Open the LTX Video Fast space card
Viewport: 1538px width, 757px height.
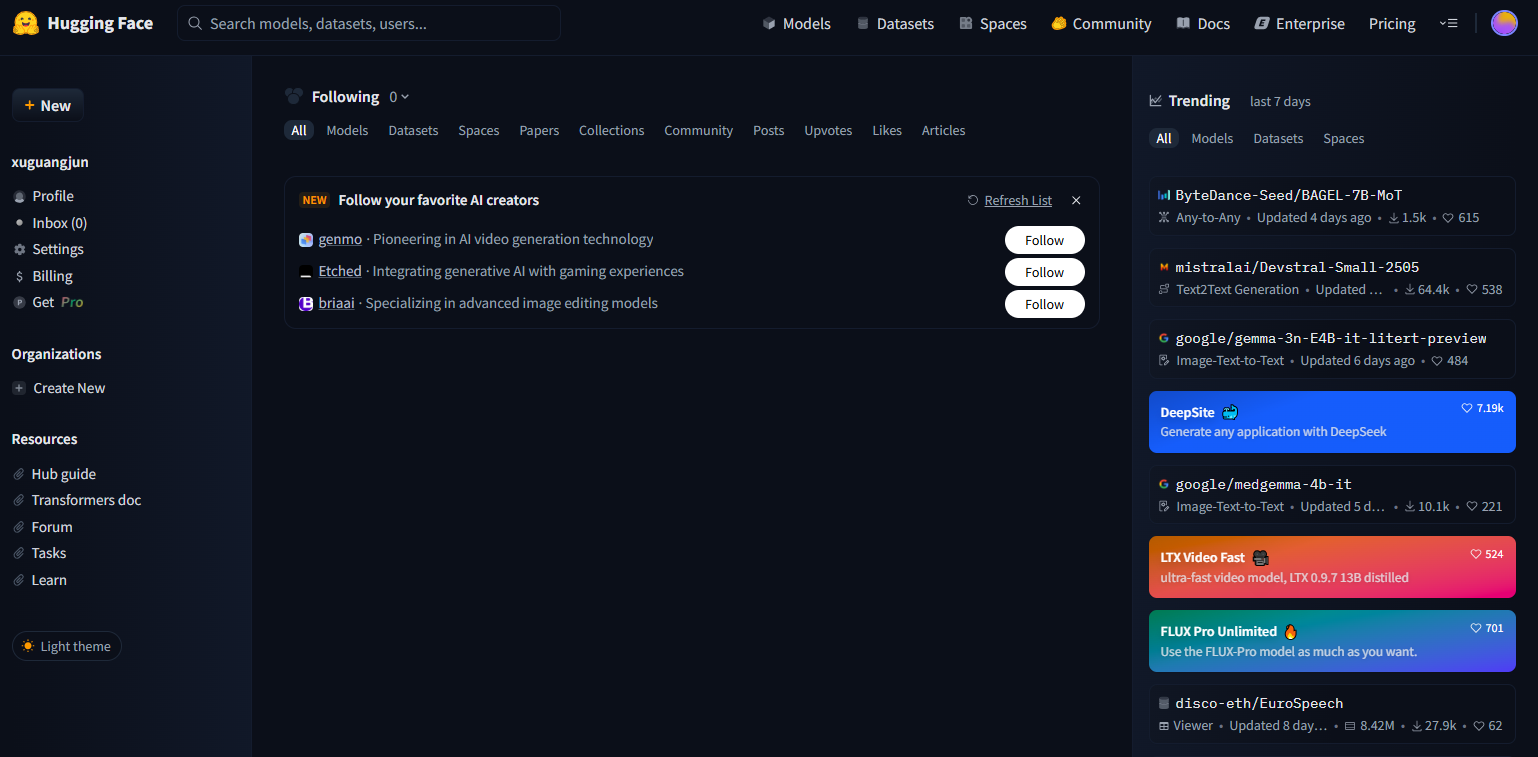(x=1332, y=567)
